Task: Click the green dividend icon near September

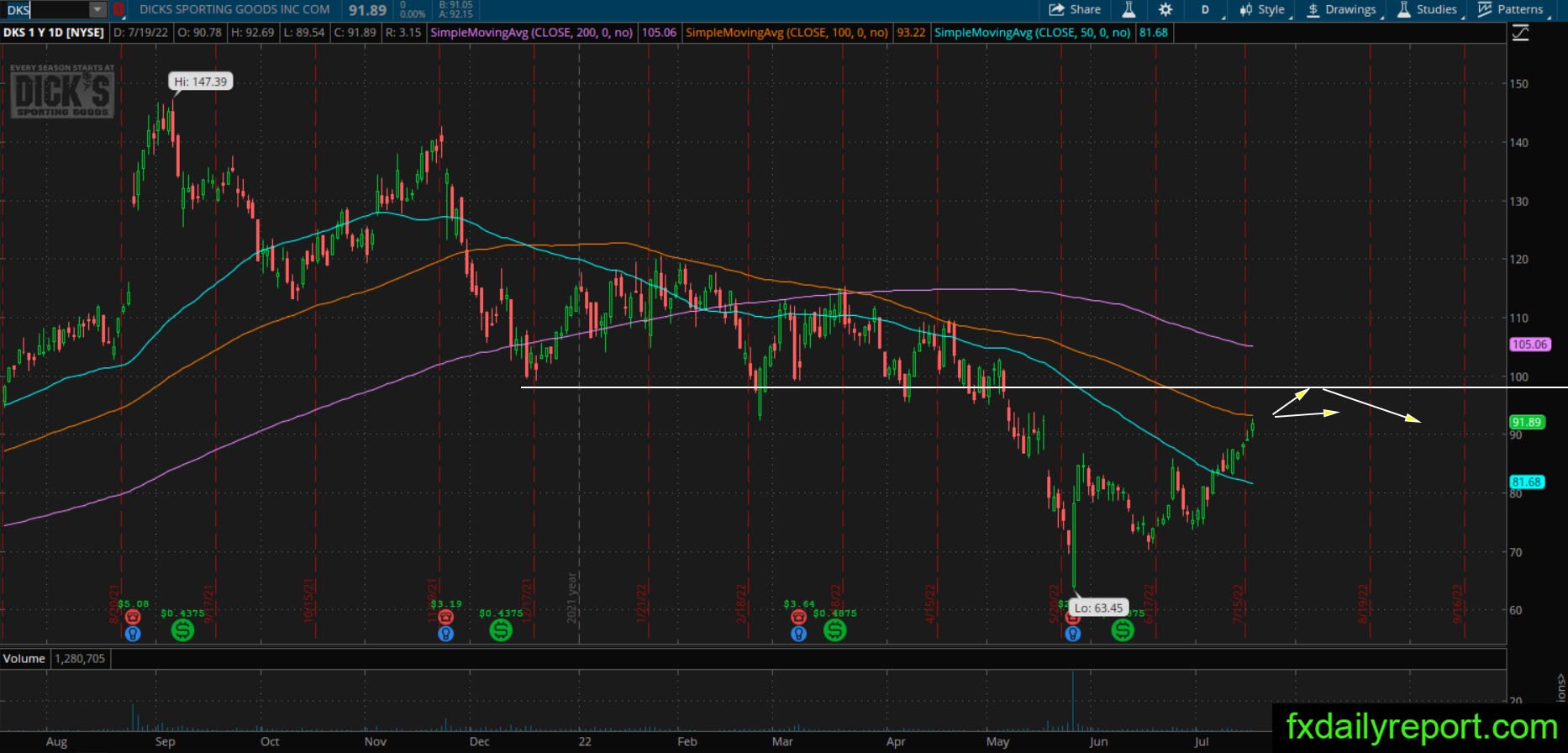Action: pyautogui.click(x=182, y=629)
